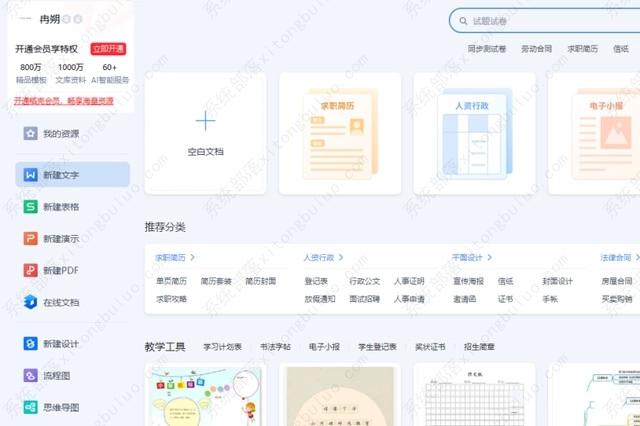The width and height of the screenshot is (640, 426).
Task: Switch to the 书法字帖 tab
Action: tap(276, 347)
